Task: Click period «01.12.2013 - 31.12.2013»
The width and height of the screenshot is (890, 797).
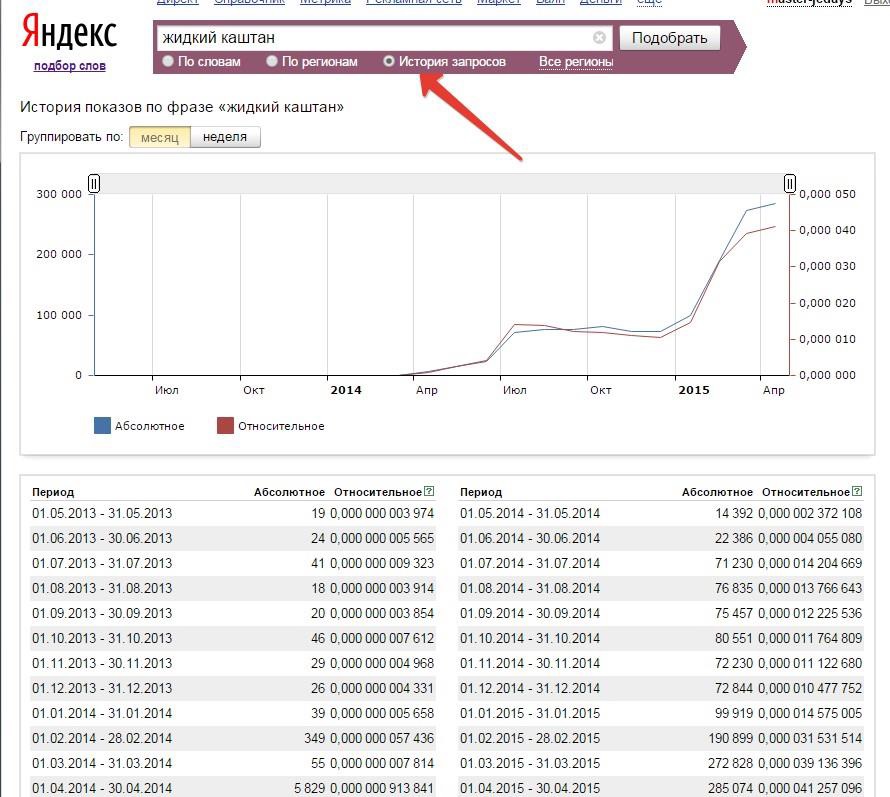Action: (102, 688)
